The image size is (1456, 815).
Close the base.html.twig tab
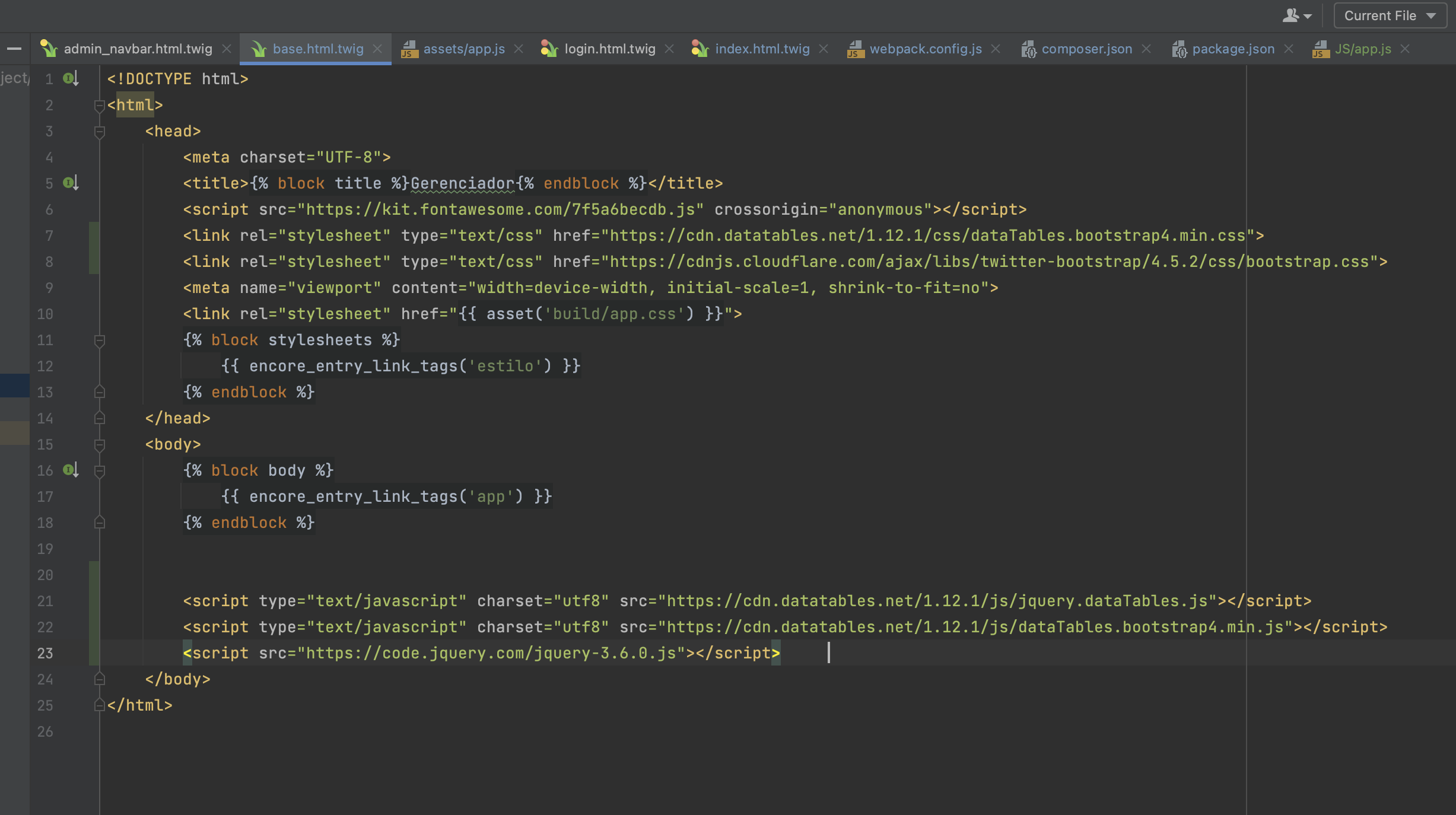(x=377, y=49)
